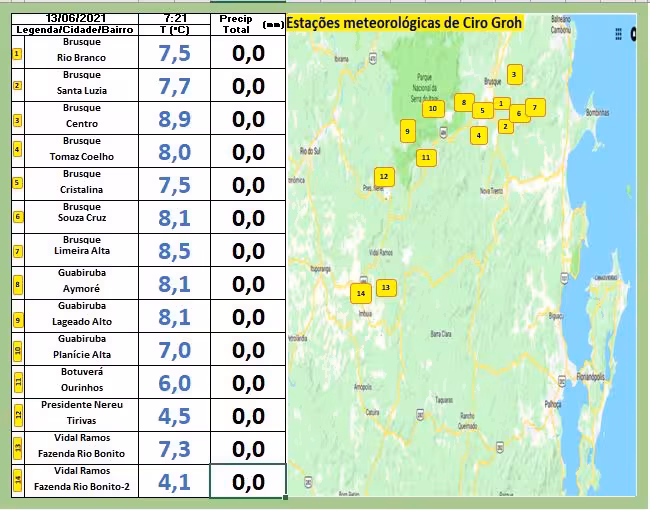Select map marker 4
The width and height of the screenshot is (650, 510).
[479, 135]
